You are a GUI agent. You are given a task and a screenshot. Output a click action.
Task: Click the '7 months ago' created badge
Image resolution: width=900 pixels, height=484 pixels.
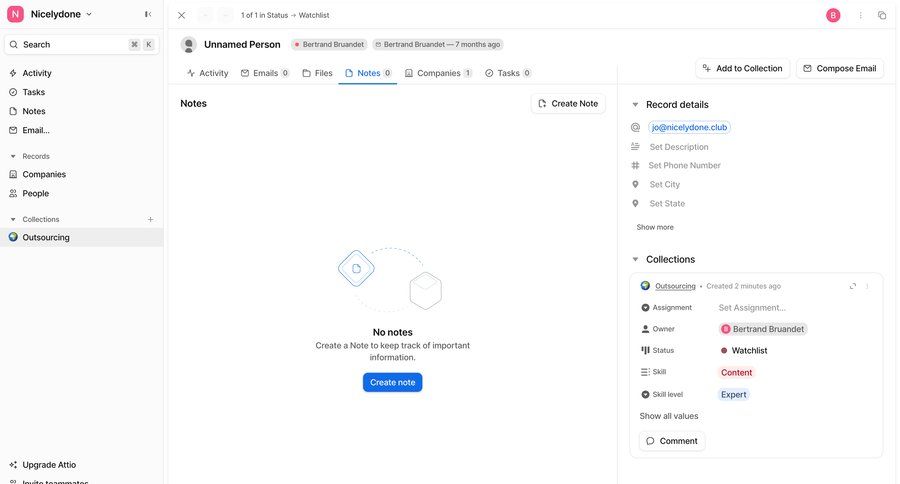[438, 44]
